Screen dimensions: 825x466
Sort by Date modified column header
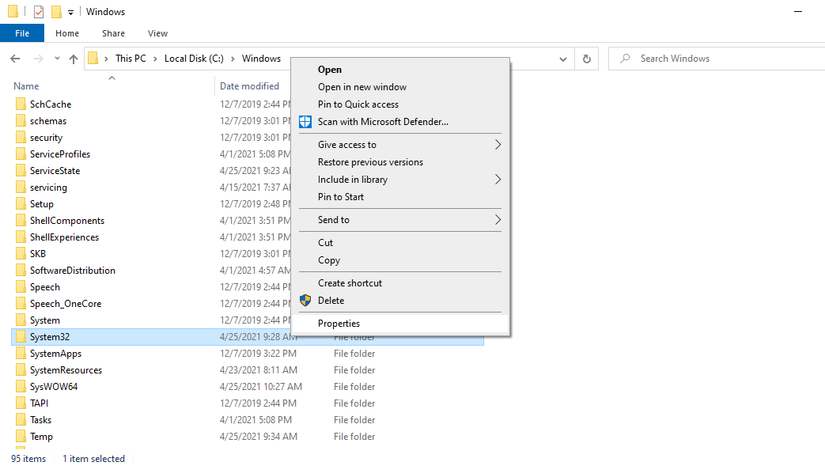coord(249,86)
